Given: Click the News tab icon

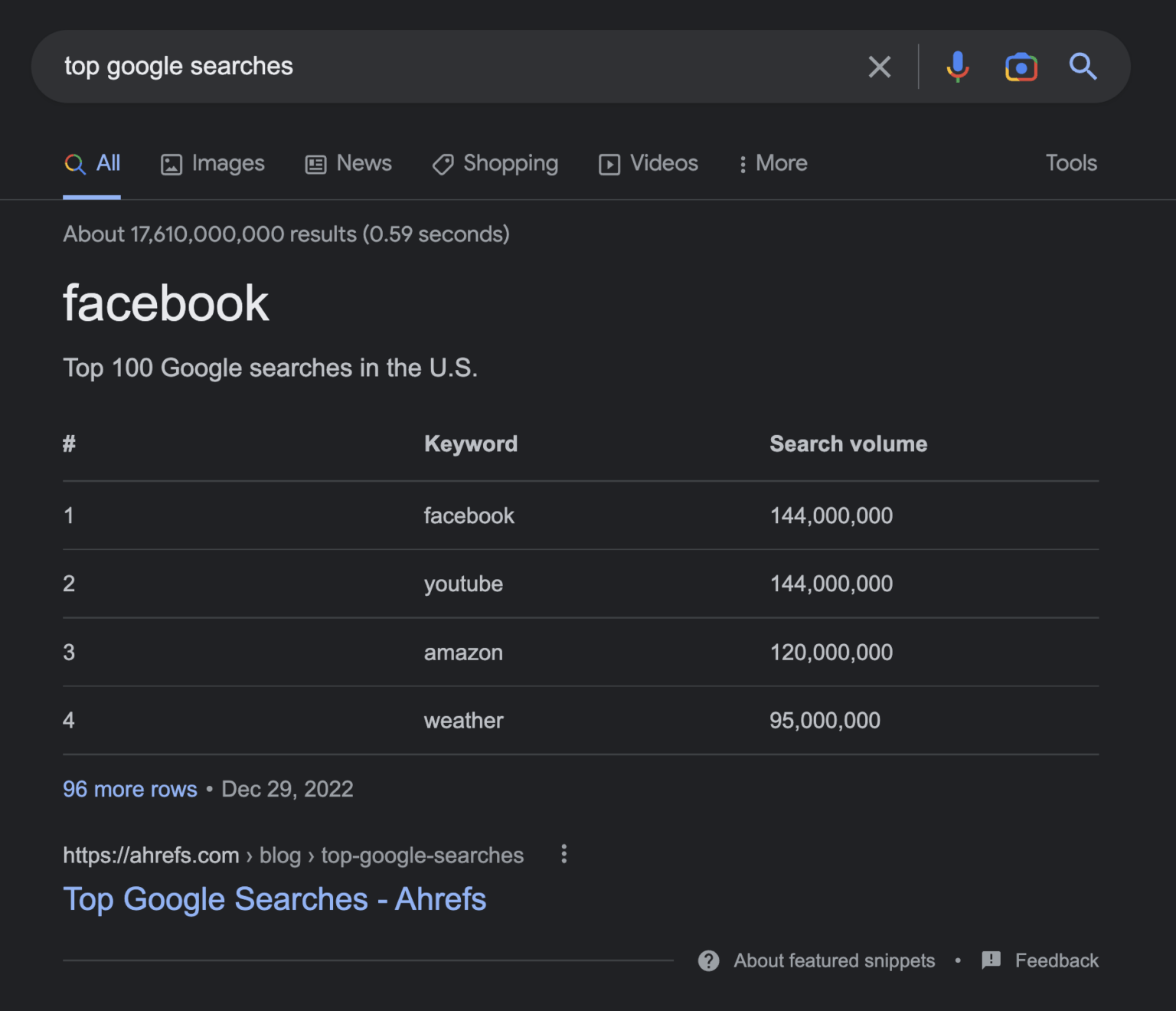Looking at the screenshot, I should point(315,163).
